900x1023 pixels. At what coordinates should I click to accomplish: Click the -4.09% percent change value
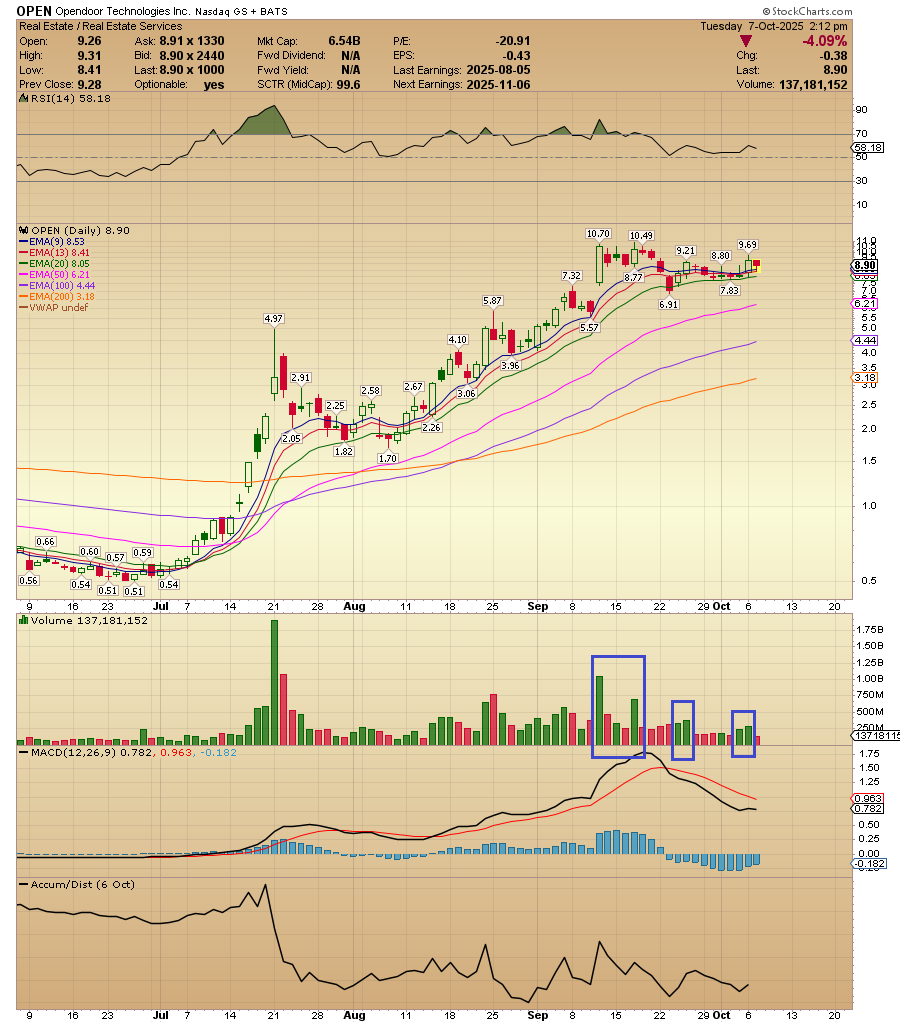tap(824, 41)
